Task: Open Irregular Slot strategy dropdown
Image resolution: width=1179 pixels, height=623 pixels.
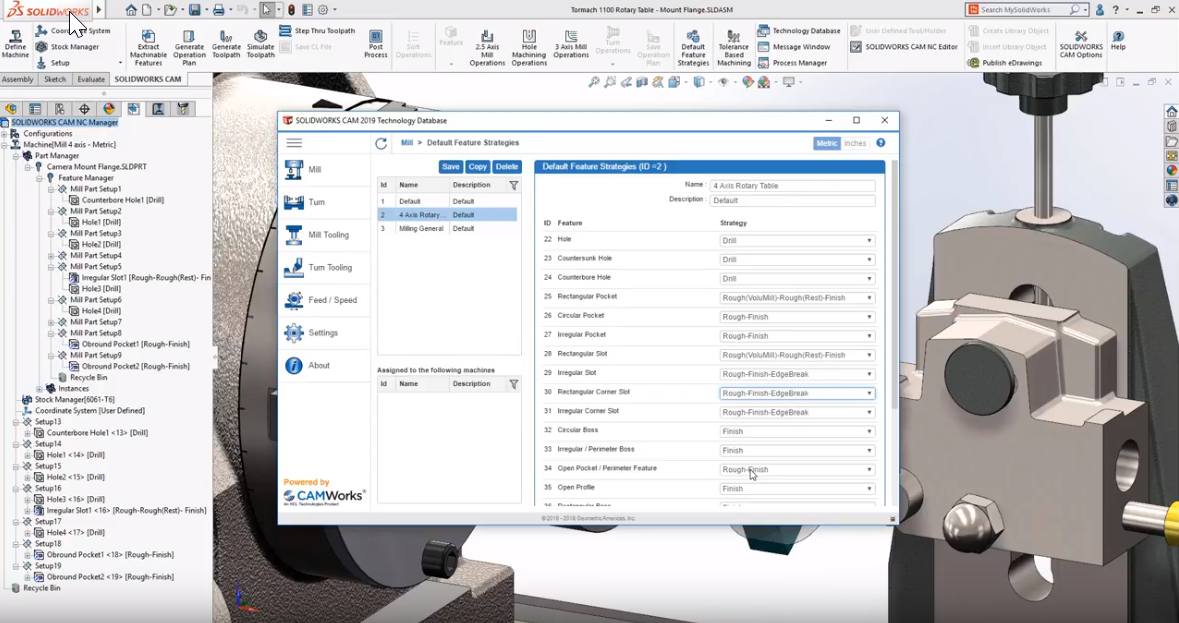Action: pos(797,374)
